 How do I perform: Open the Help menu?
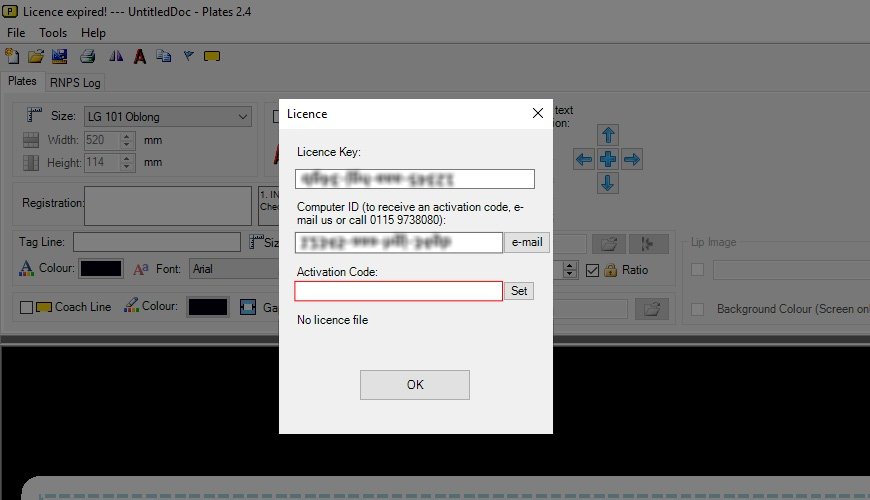(93, 33)
